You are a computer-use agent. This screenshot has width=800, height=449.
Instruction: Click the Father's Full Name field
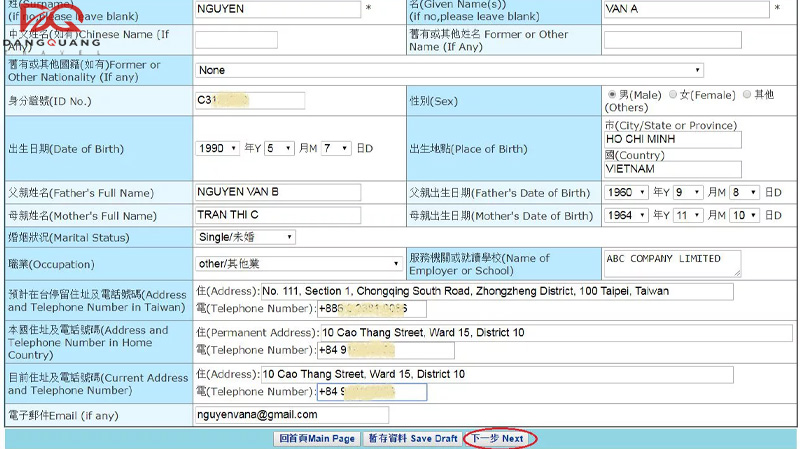pos(277,192)
